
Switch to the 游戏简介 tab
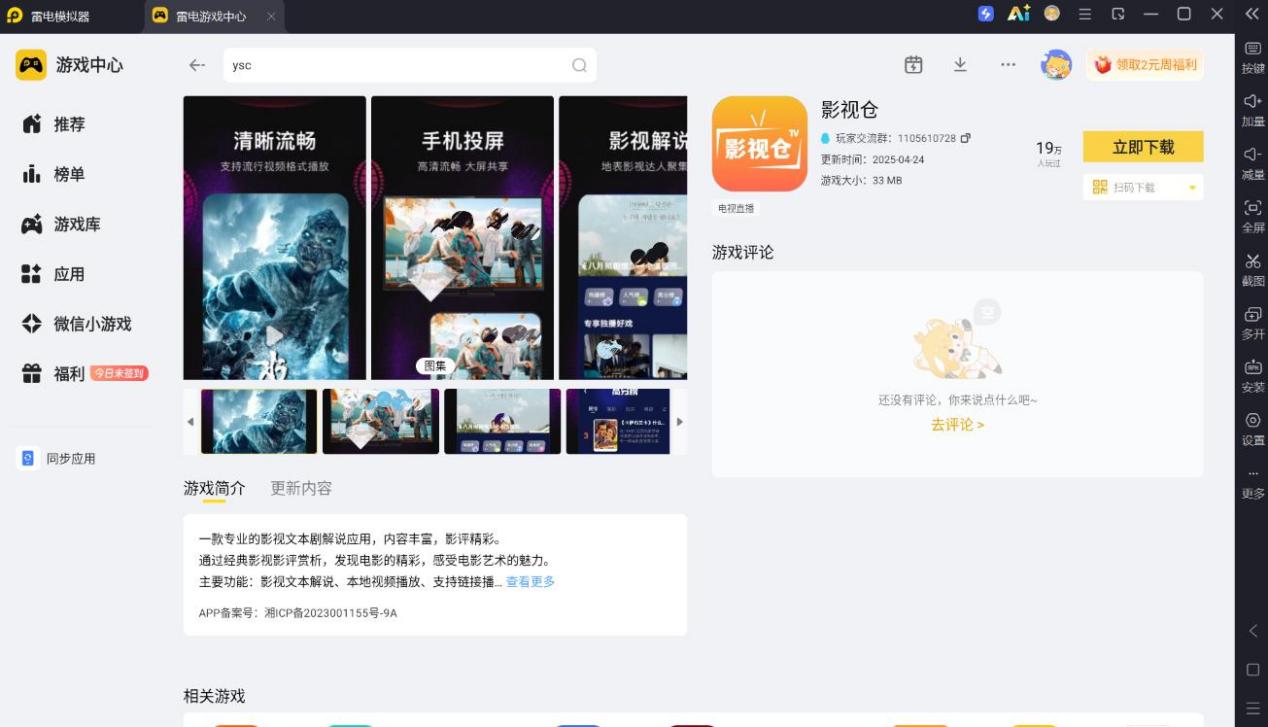(x=214, y=488)
